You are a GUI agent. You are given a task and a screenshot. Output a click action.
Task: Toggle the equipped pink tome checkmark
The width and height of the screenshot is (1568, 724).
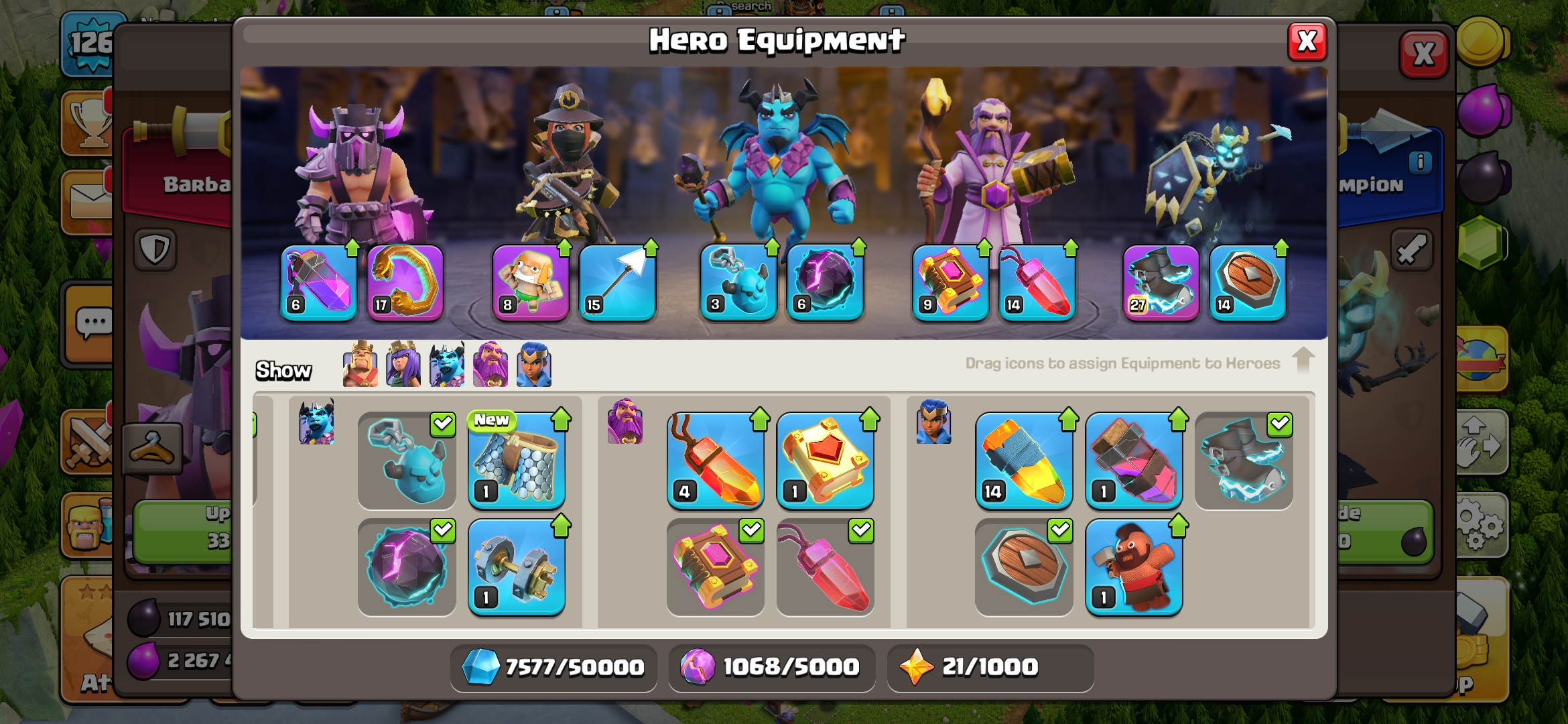752,530
